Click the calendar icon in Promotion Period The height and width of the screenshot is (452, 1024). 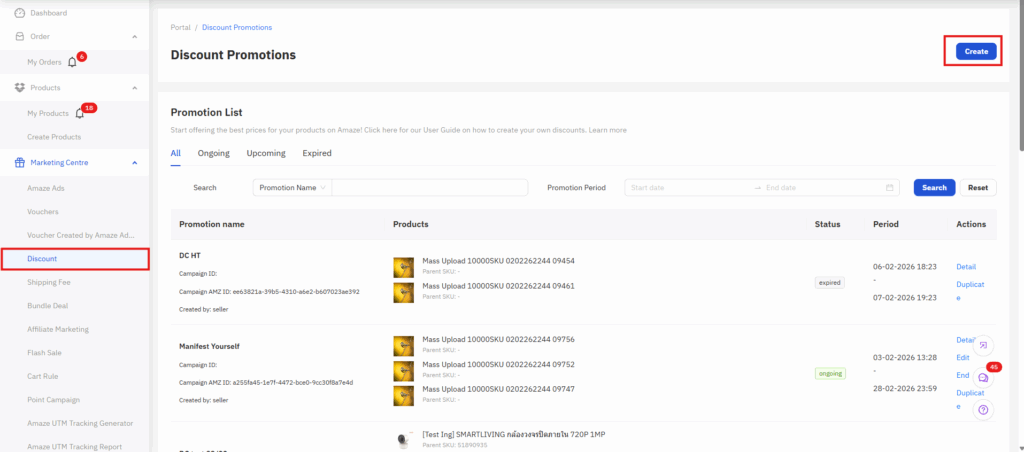click(890, 188)
